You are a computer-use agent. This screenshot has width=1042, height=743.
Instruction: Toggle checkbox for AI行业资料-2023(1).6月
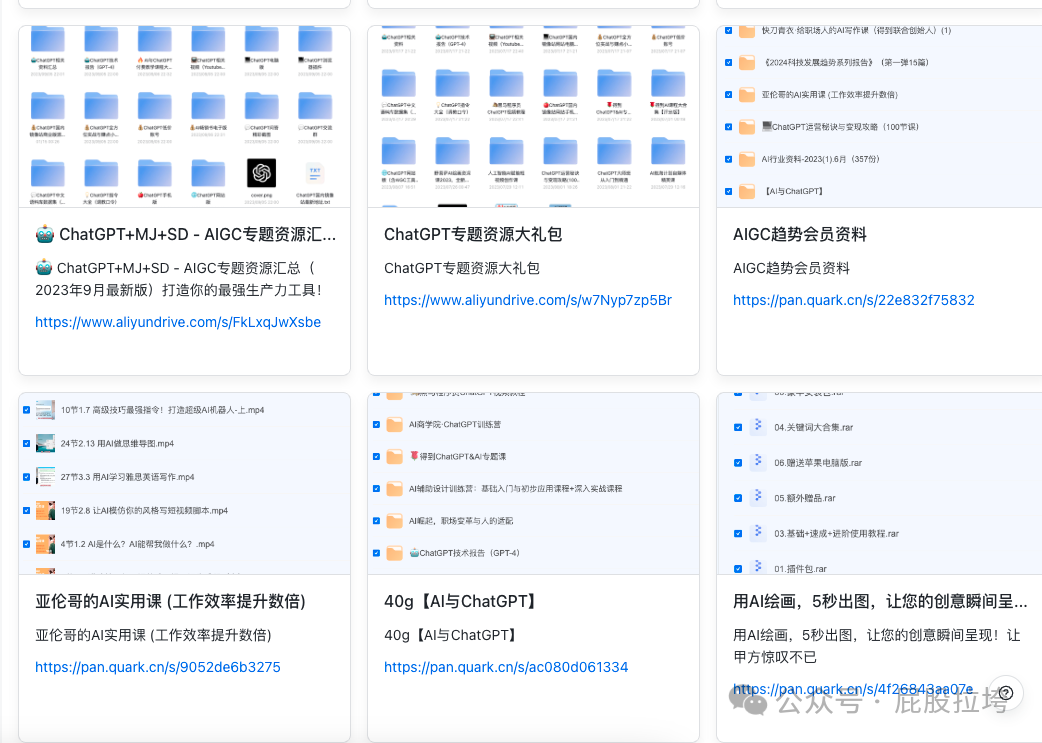(728, 159)
